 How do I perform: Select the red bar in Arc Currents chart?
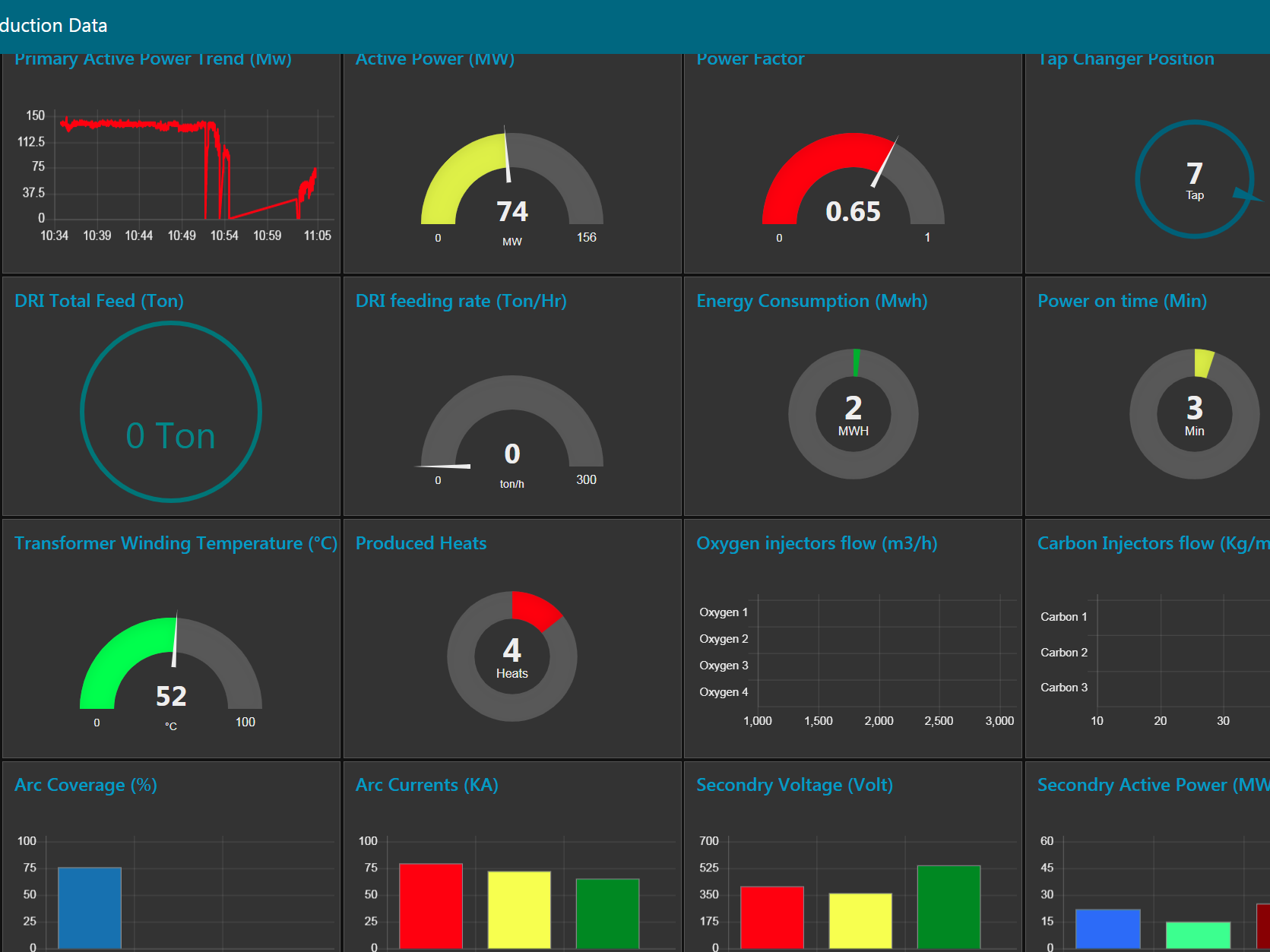pyautogui.click(x=430, y=904)
